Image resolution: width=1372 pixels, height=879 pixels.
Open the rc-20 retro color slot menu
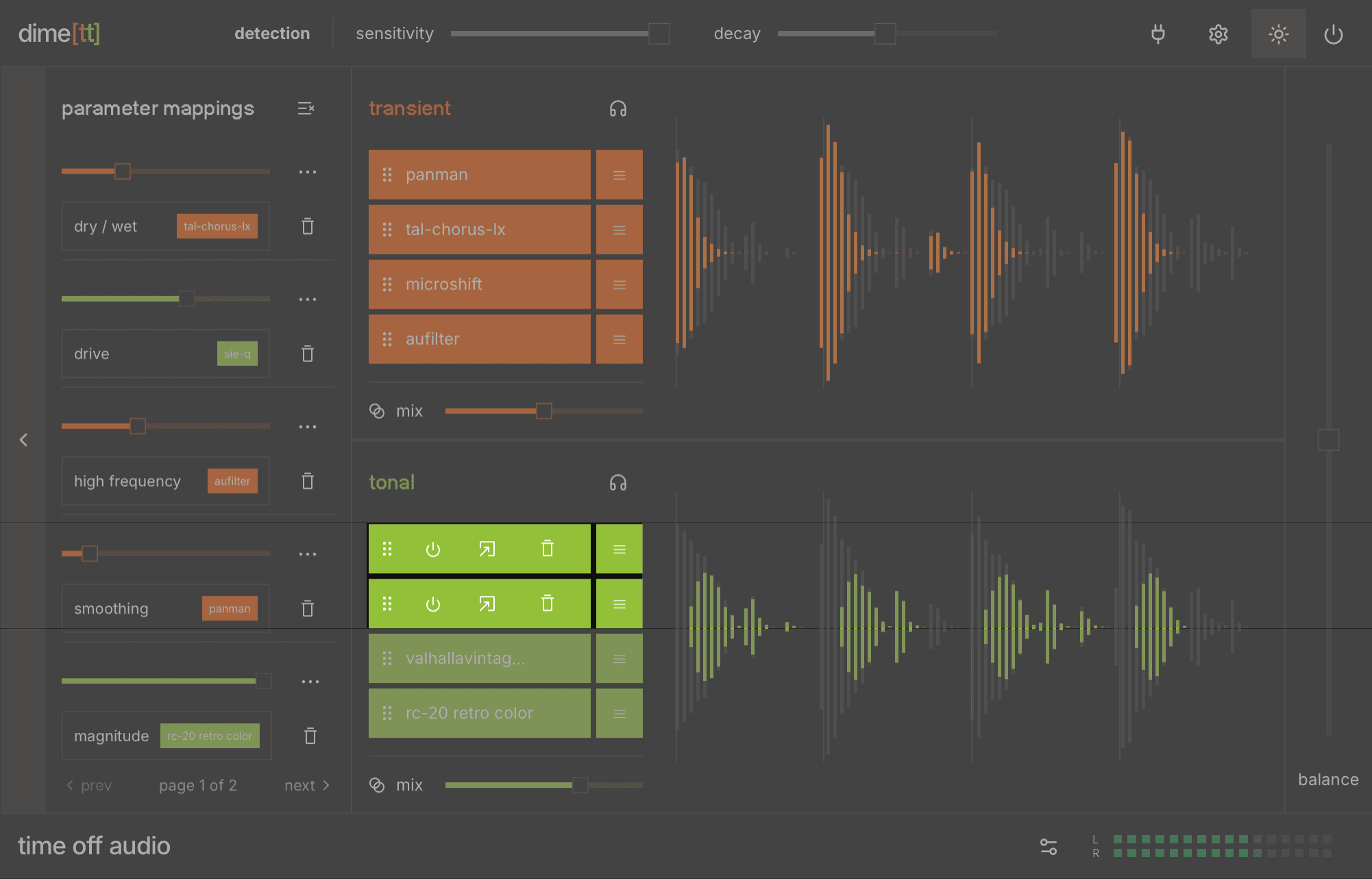click(619, 714)
